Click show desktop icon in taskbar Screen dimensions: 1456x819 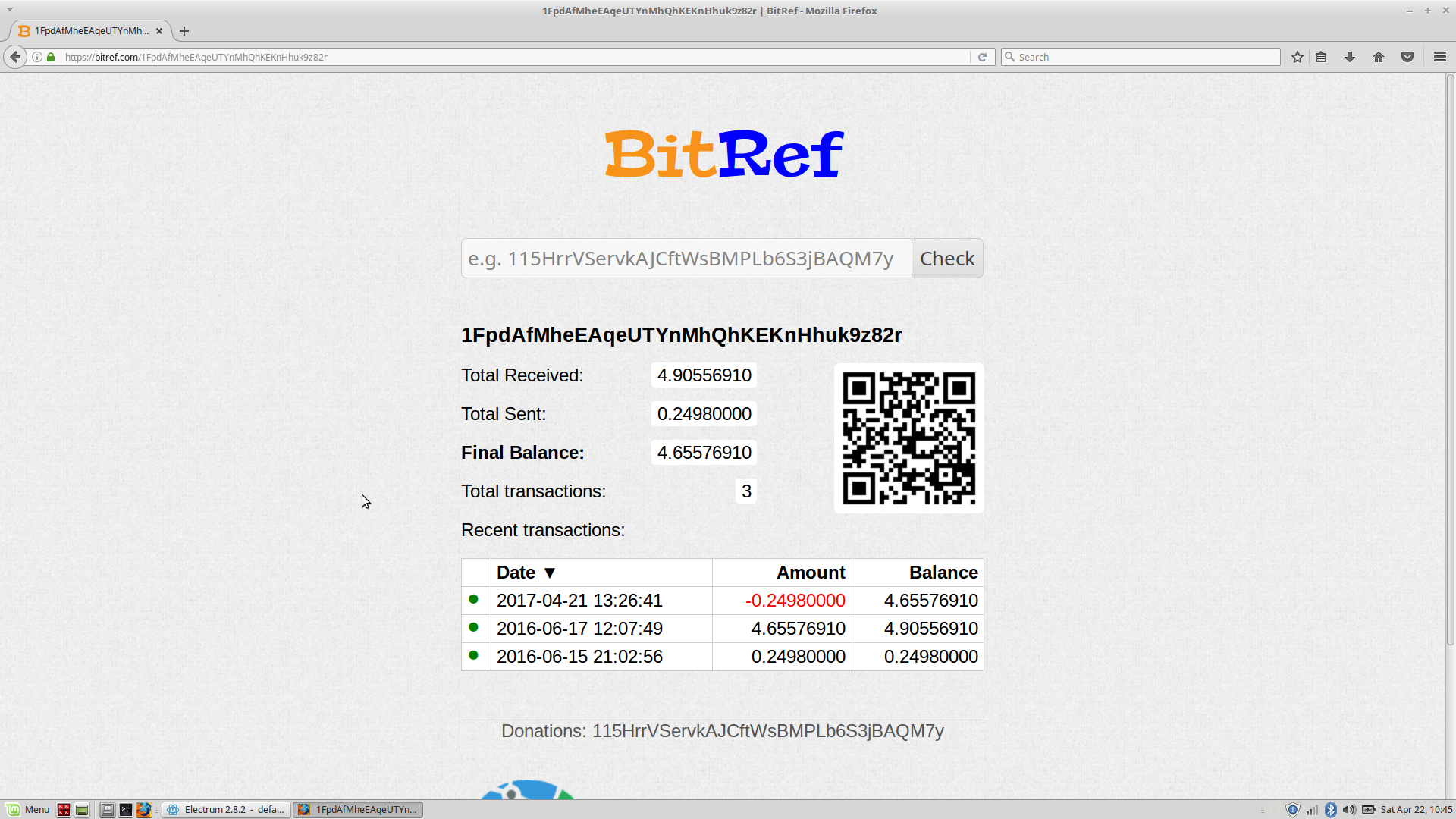[x=108, y=810]
